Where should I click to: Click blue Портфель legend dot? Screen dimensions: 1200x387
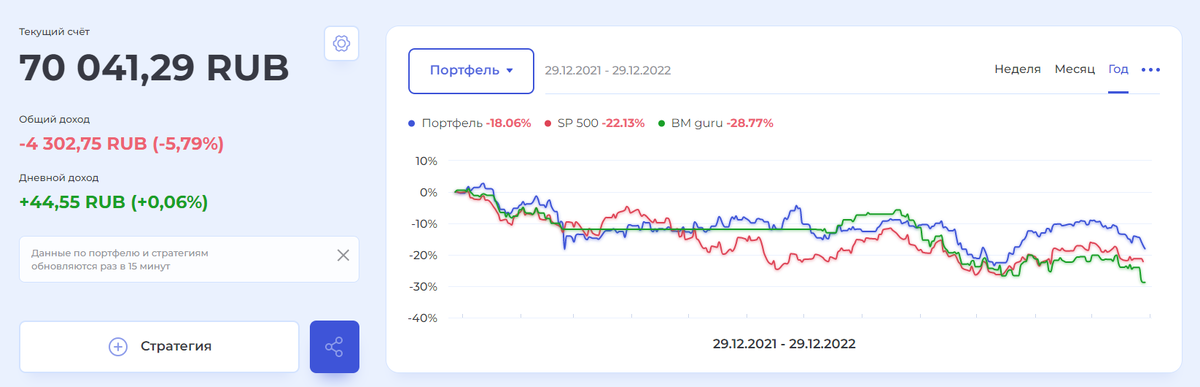(413, 123)
